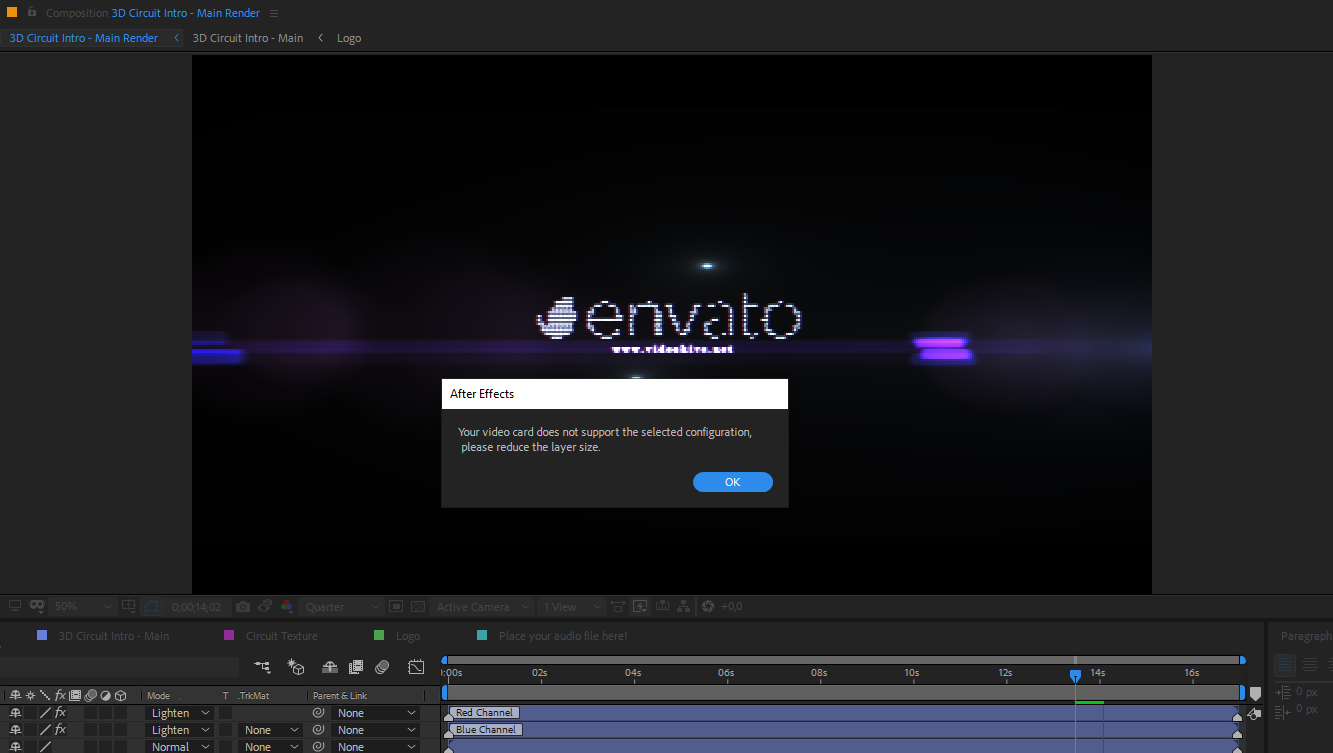Screen dimensions: 1333x753
Task: Open grid and guide options icon
Action: pyautogui.click(x=128, y=606)
